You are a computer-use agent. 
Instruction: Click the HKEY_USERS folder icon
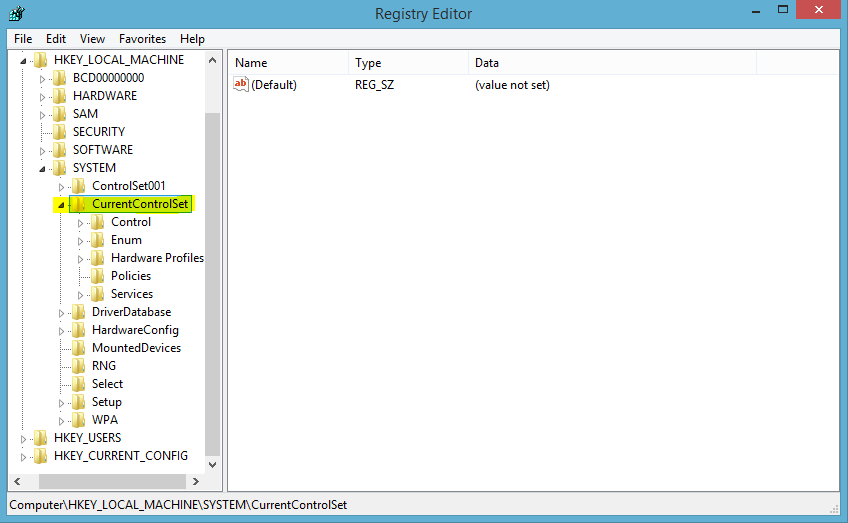coord(41,438)
